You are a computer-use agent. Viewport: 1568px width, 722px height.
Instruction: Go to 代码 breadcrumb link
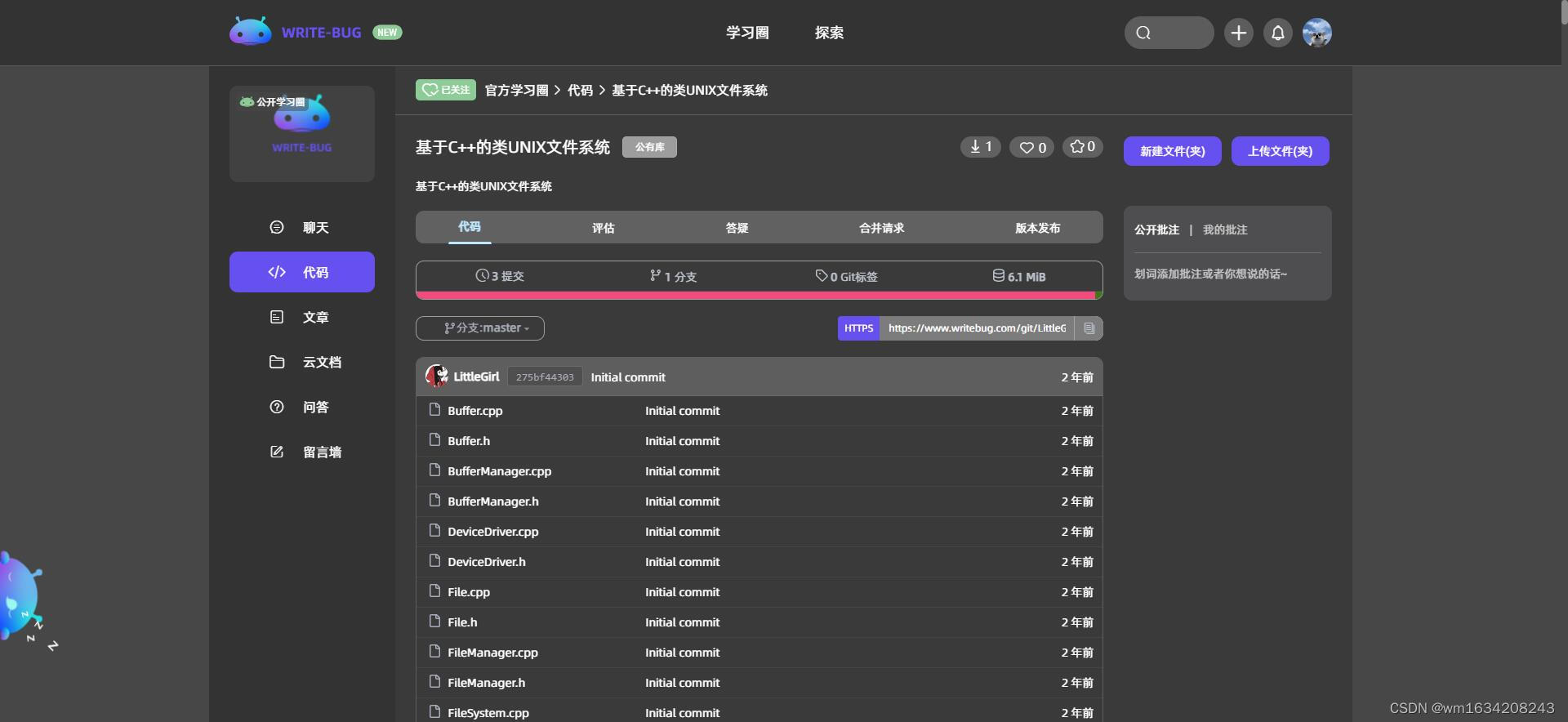point(580,90)
